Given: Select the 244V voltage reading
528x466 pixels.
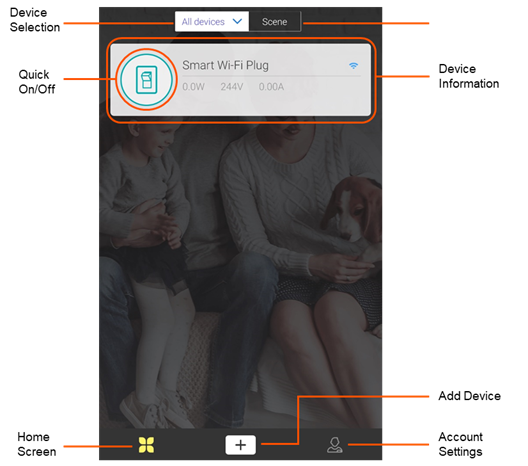Looking at the screenshot, I should pos(232,87).
